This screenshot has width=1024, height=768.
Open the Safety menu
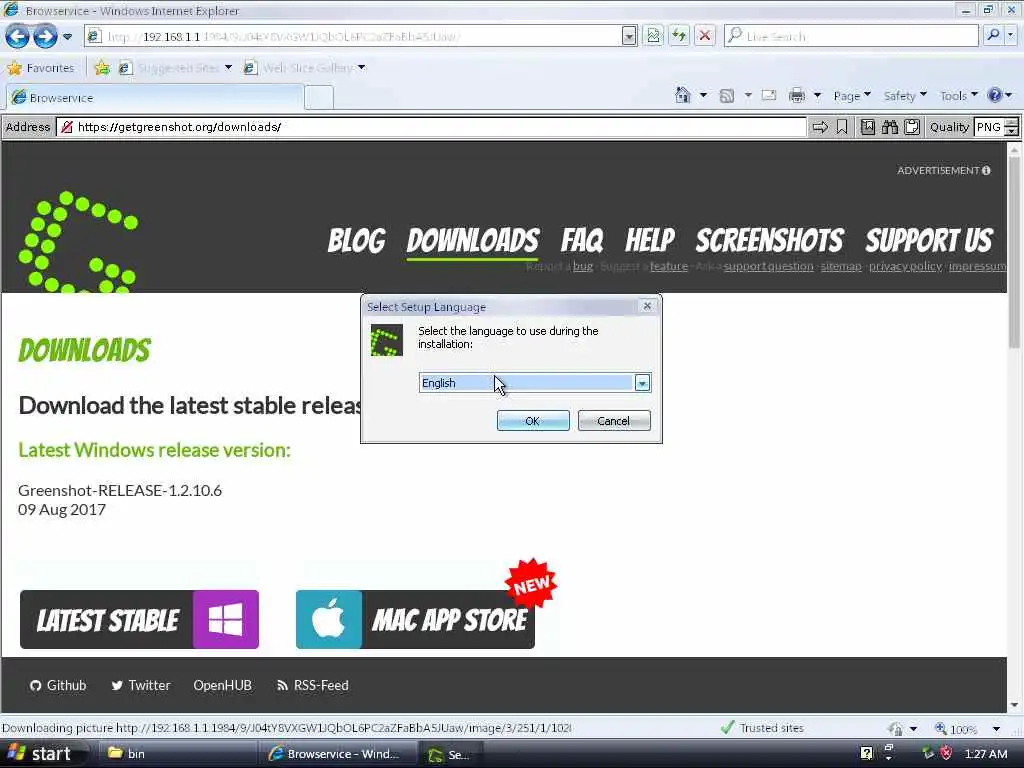point(904,96)
